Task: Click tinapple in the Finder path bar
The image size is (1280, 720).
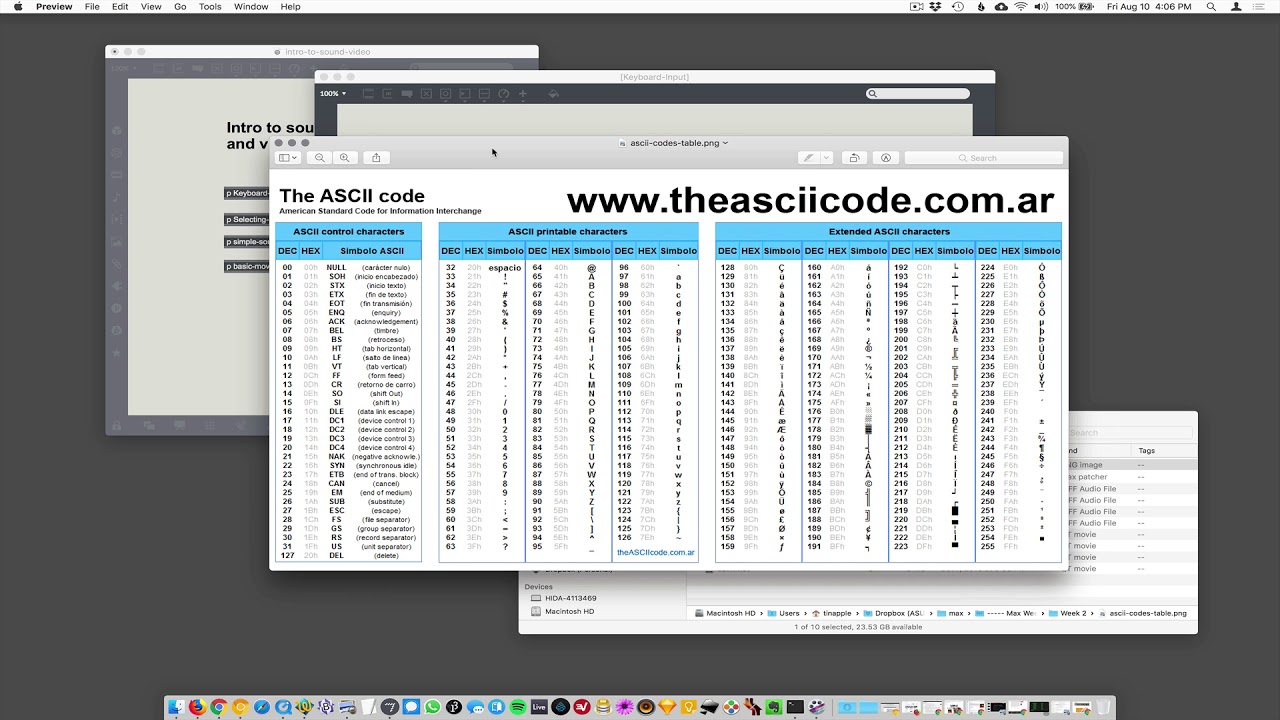Action: [830, 613]
